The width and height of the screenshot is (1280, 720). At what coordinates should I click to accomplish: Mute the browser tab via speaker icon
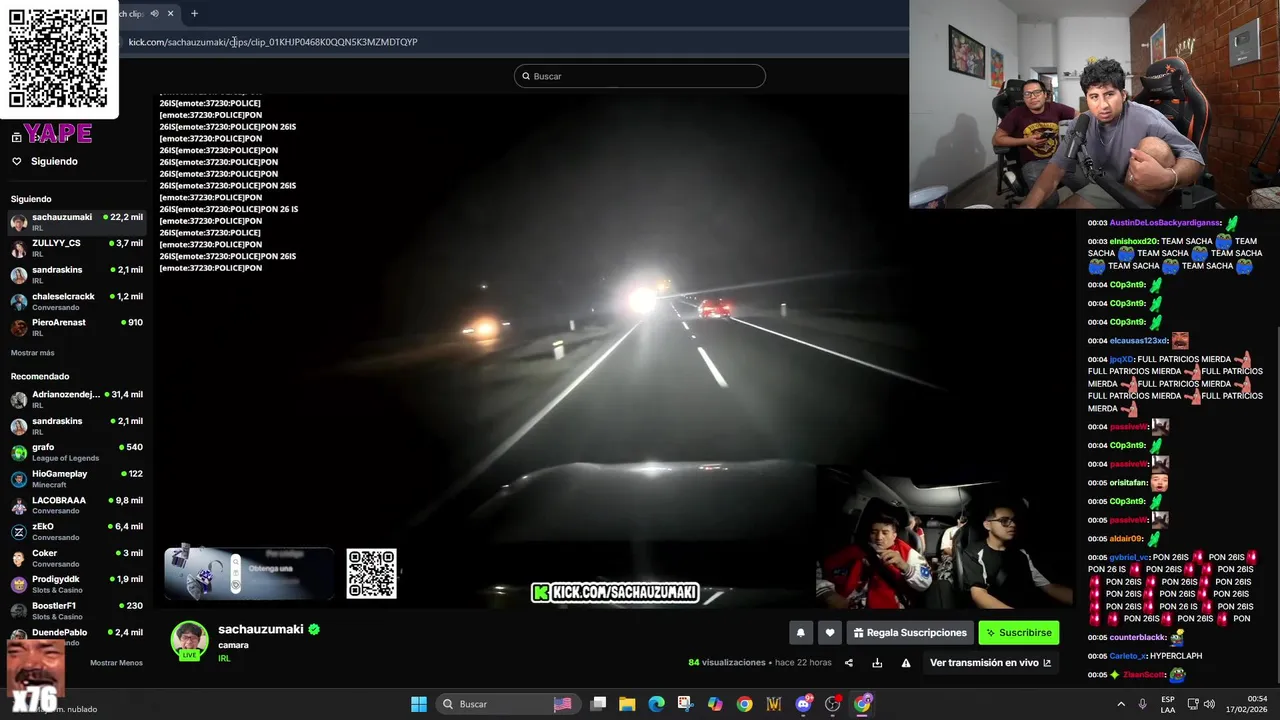(x=154, y=13)
